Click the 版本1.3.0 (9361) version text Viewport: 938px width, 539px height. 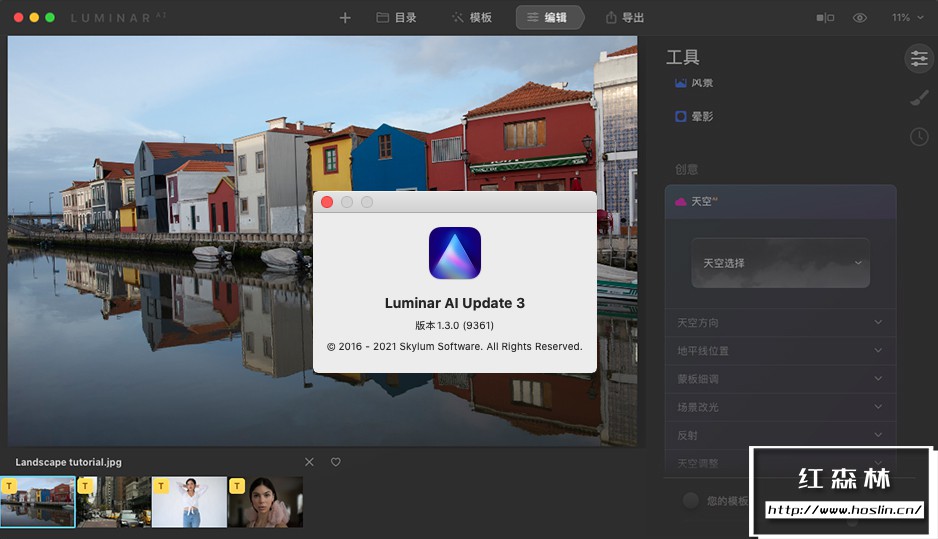455,325
